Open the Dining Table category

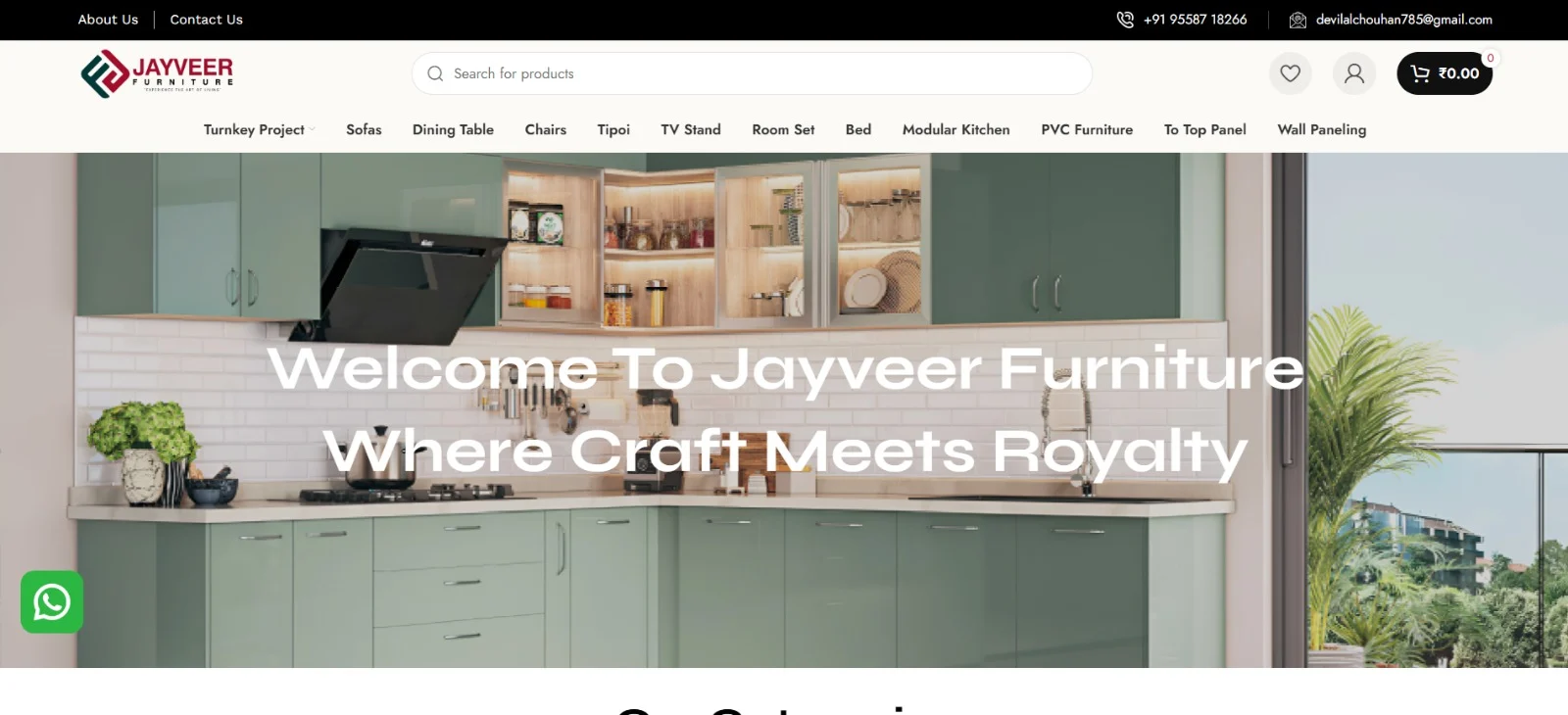(453, 129)
